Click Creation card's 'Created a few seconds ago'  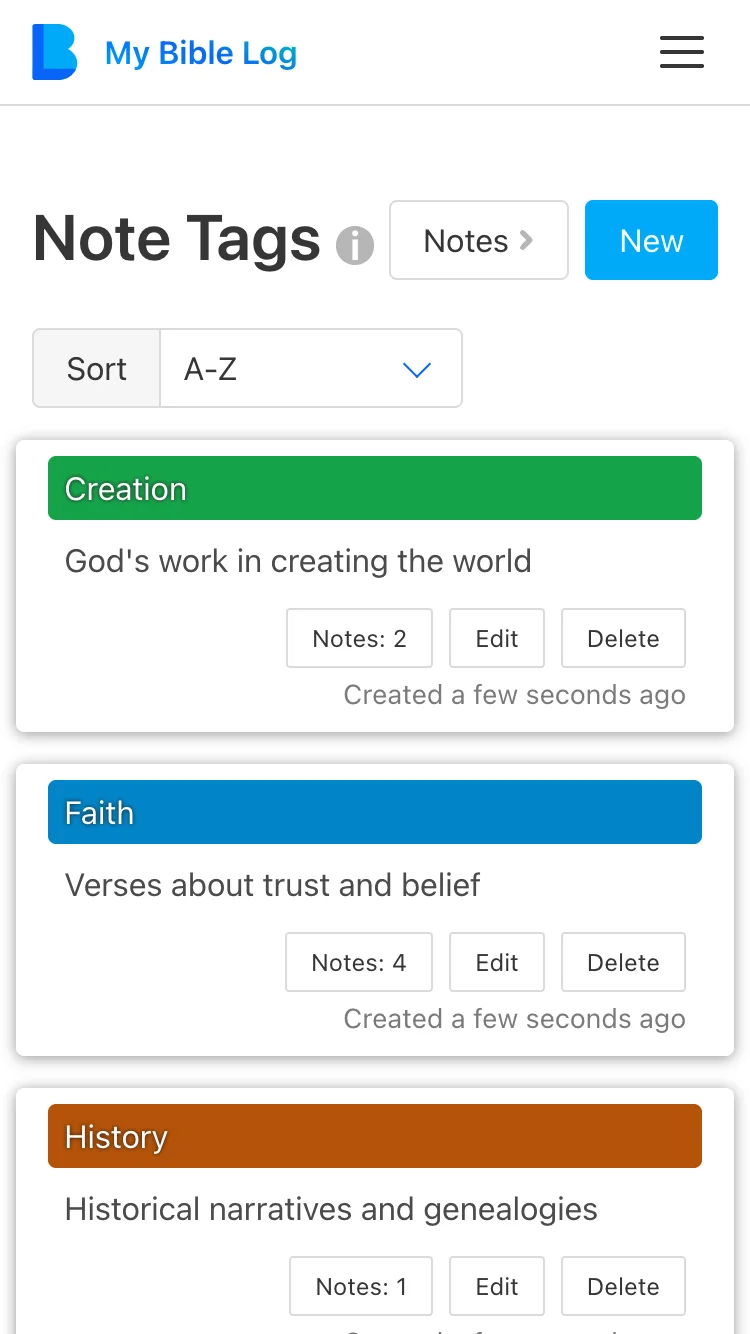(x=515, y=695)
